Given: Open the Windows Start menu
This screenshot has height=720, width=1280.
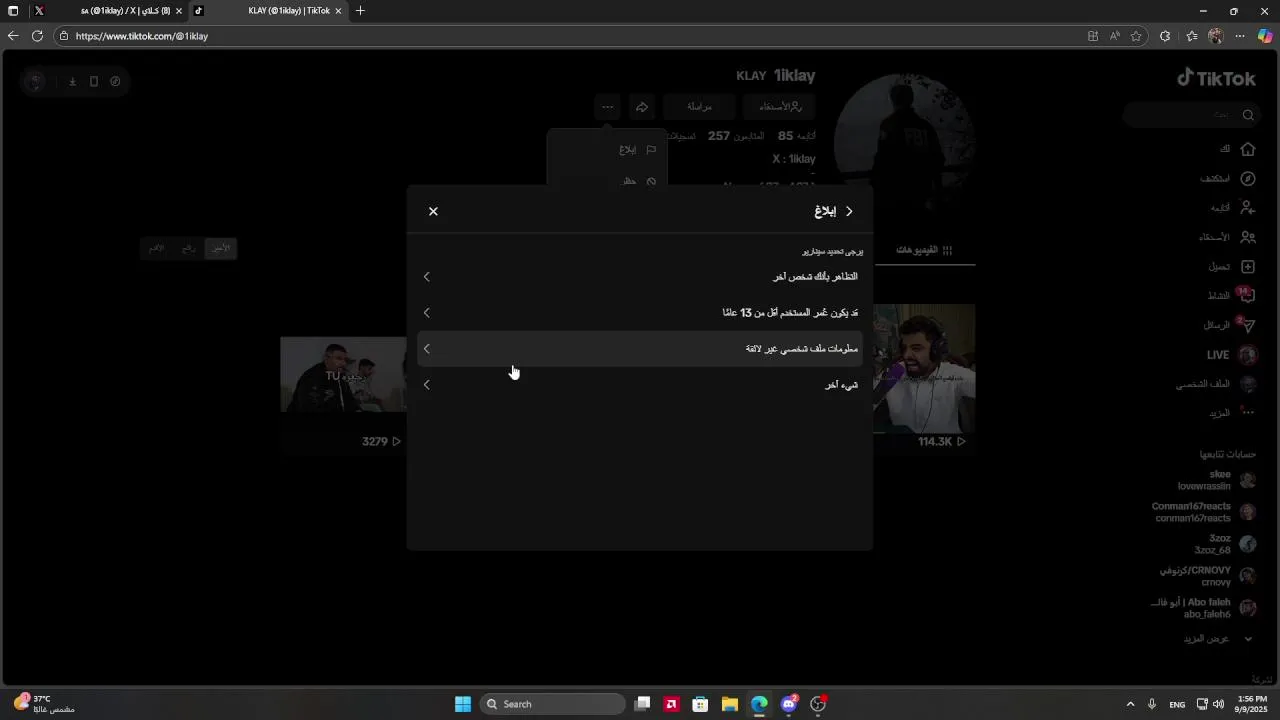Looking at the screenshot, I should (463, 704).
